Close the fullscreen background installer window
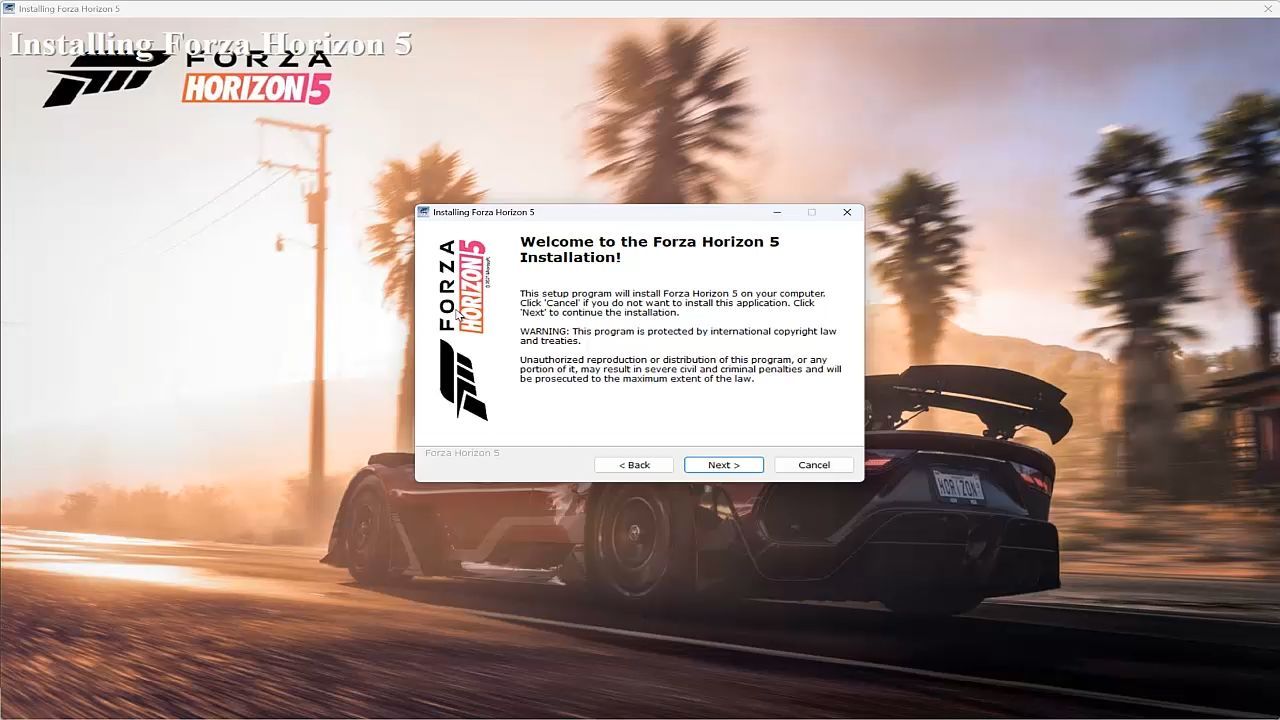 point(1268,9)
